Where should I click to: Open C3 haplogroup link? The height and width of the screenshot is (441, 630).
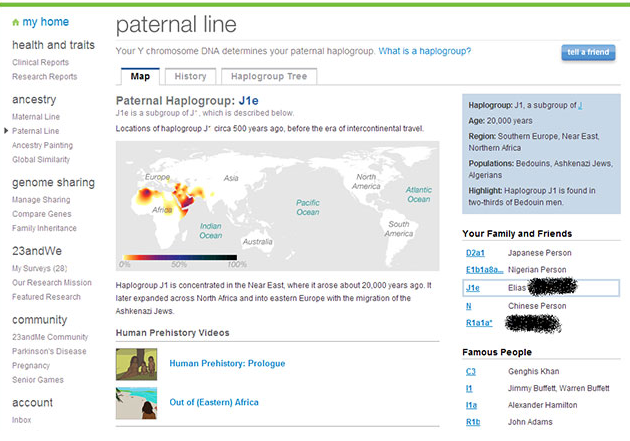click(471, 372)
